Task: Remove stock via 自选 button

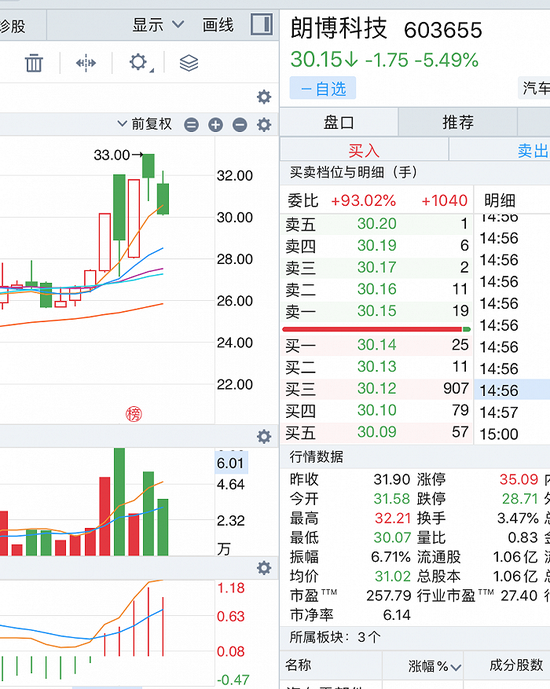Action: [x=323, y=89]
